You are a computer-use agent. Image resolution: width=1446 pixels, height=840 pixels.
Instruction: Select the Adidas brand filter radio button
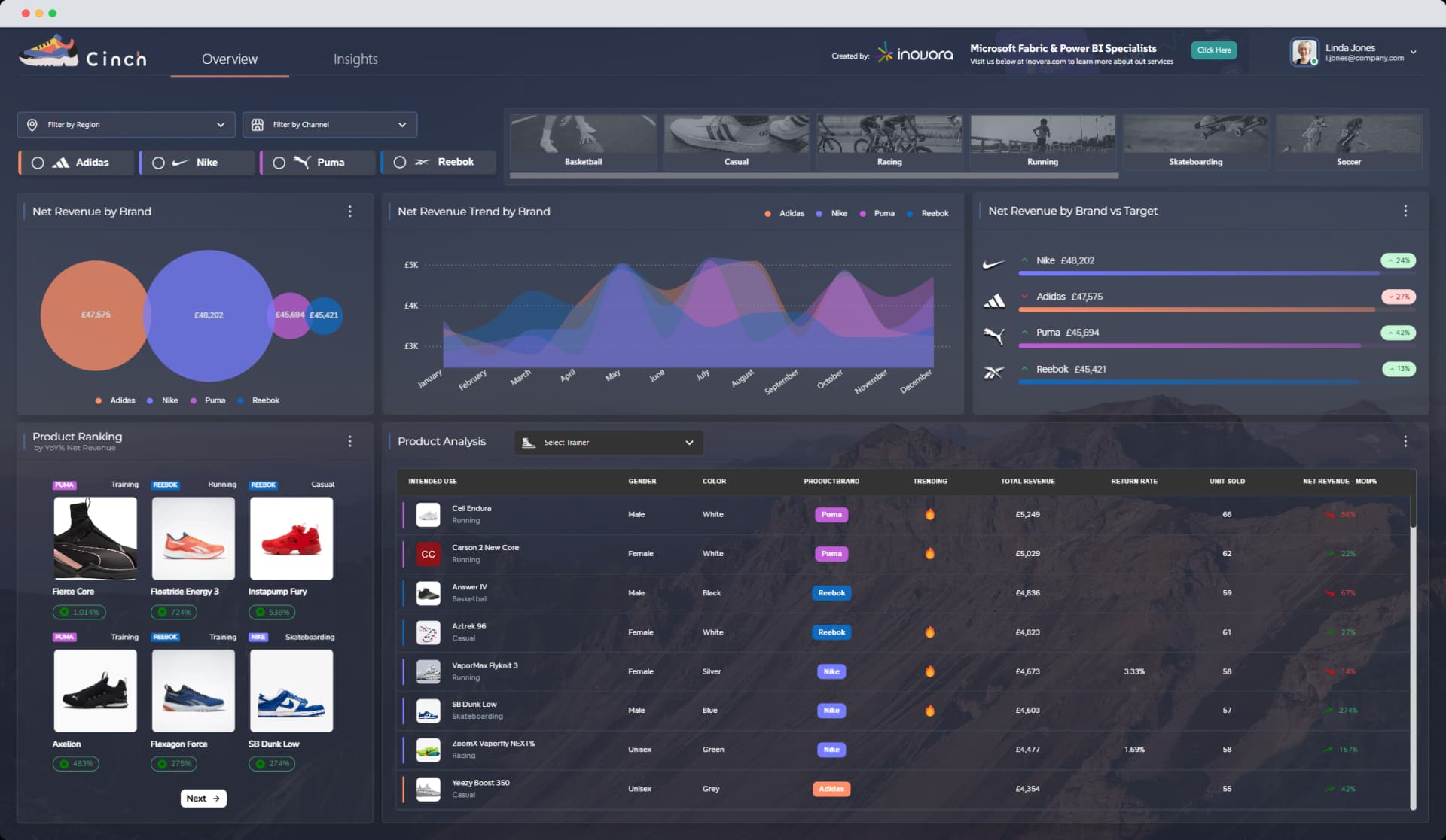click(38, 162)
